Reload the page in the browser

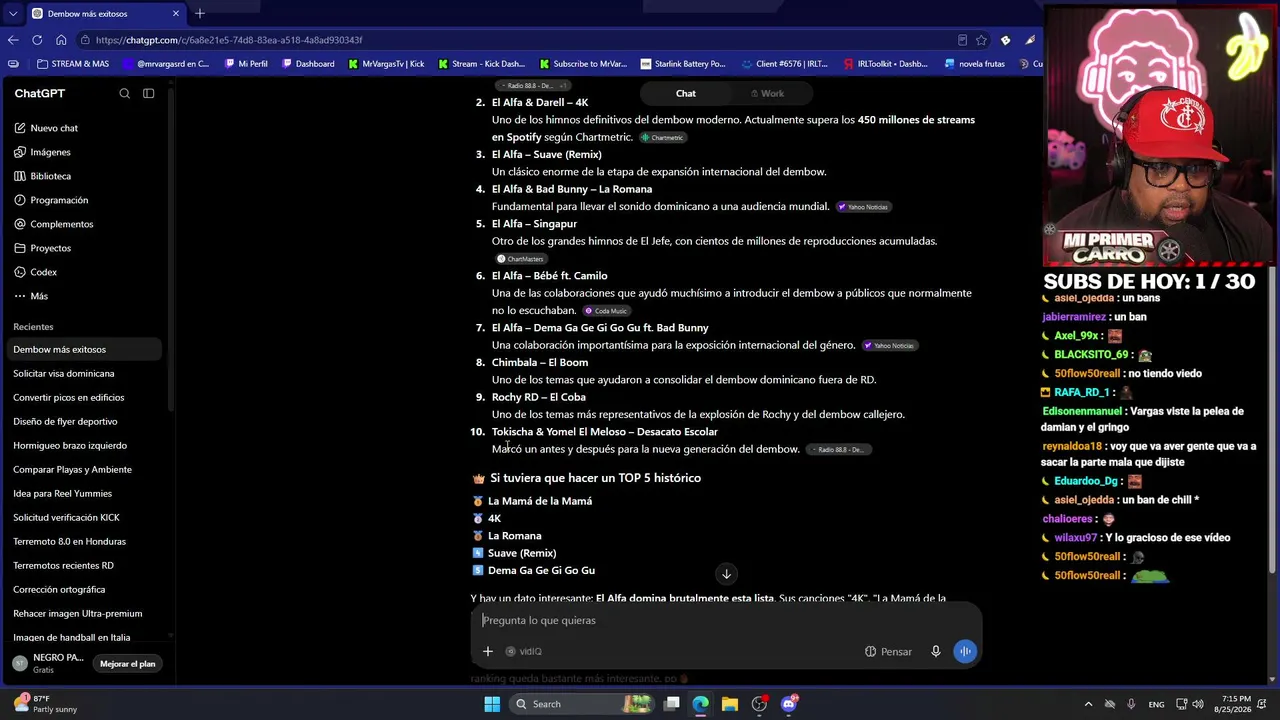pos(37,40)
